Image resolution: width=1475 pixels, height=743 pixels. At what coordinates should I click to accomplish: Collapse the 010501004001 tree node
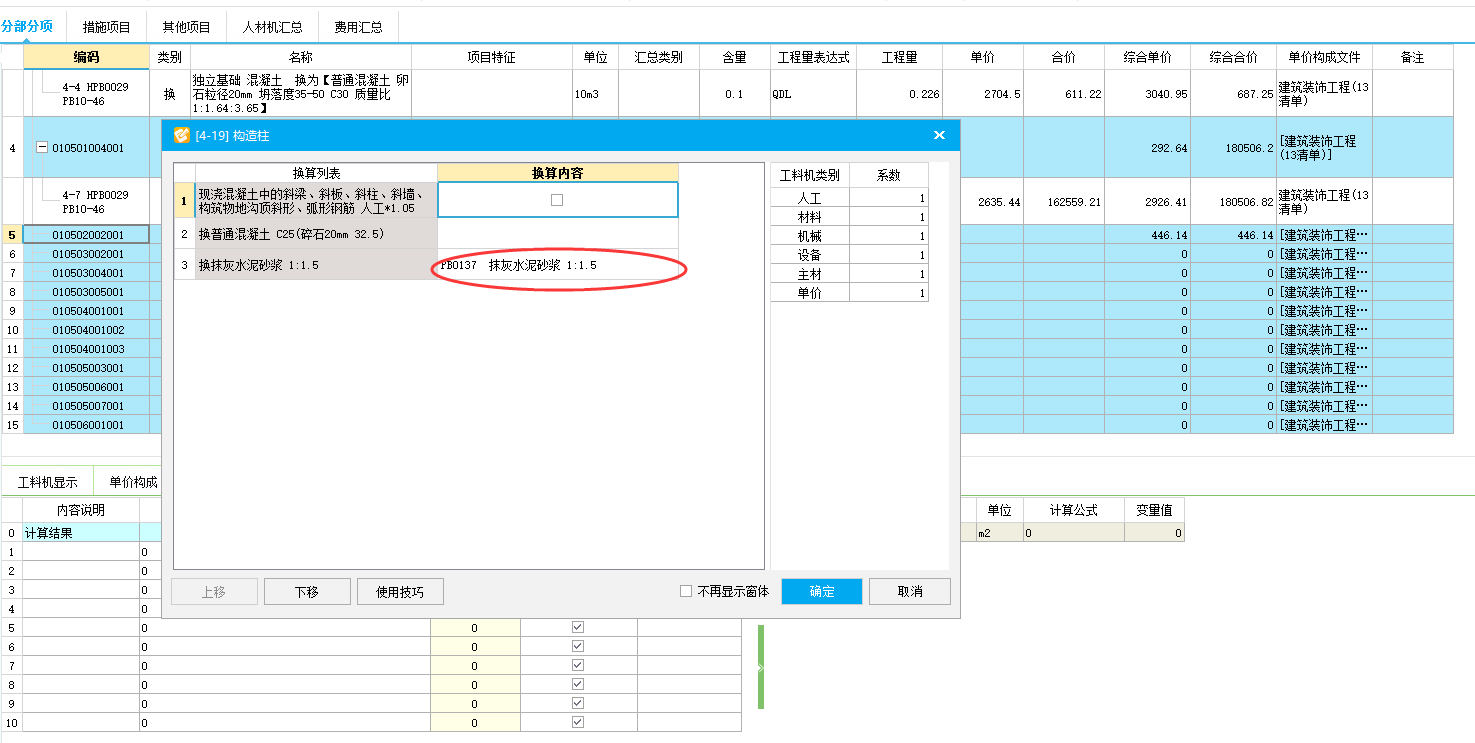pyautogui.click(x=42, y=148)
